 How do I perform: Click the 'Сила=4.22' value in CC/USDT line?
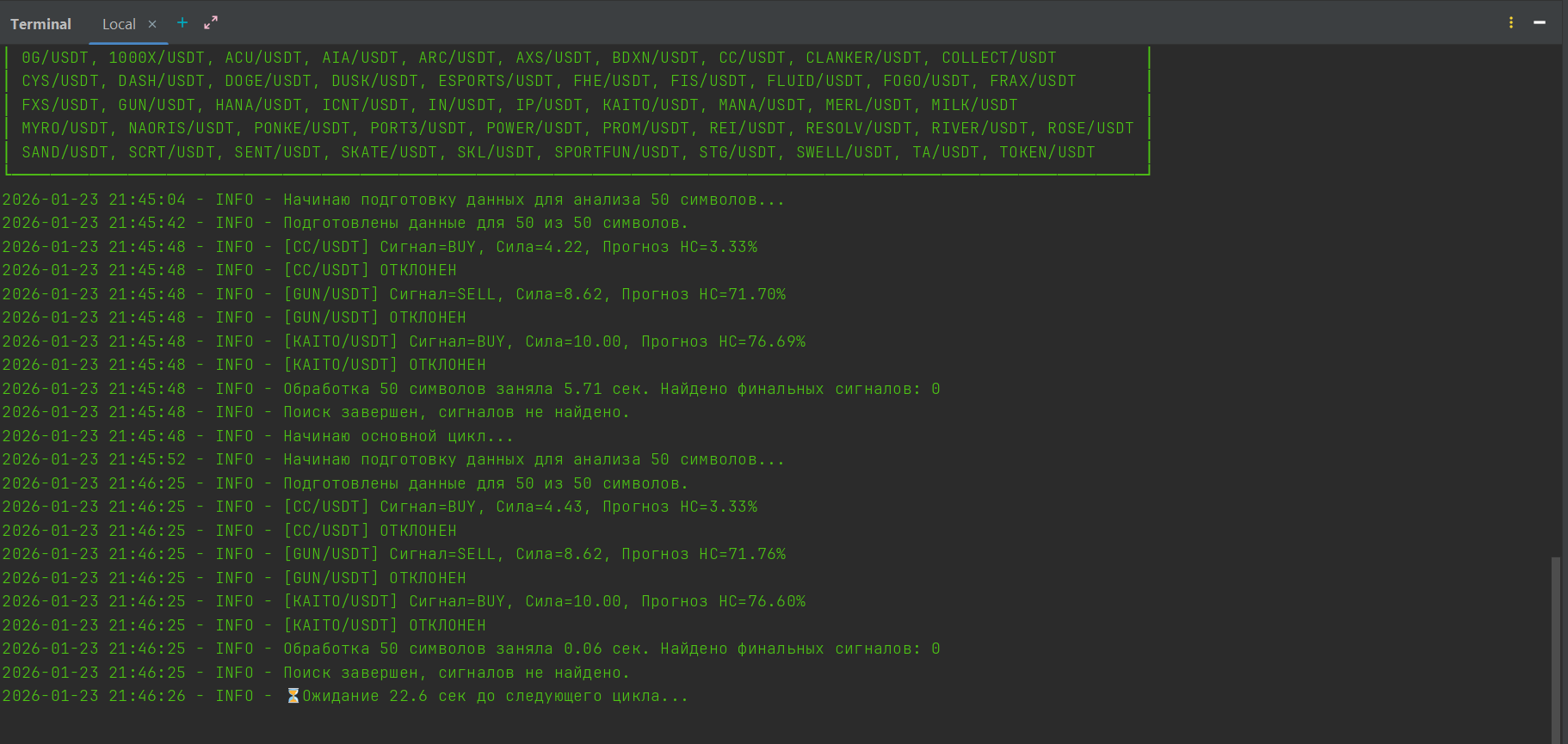pyautogui.click(x=539, y=247)
